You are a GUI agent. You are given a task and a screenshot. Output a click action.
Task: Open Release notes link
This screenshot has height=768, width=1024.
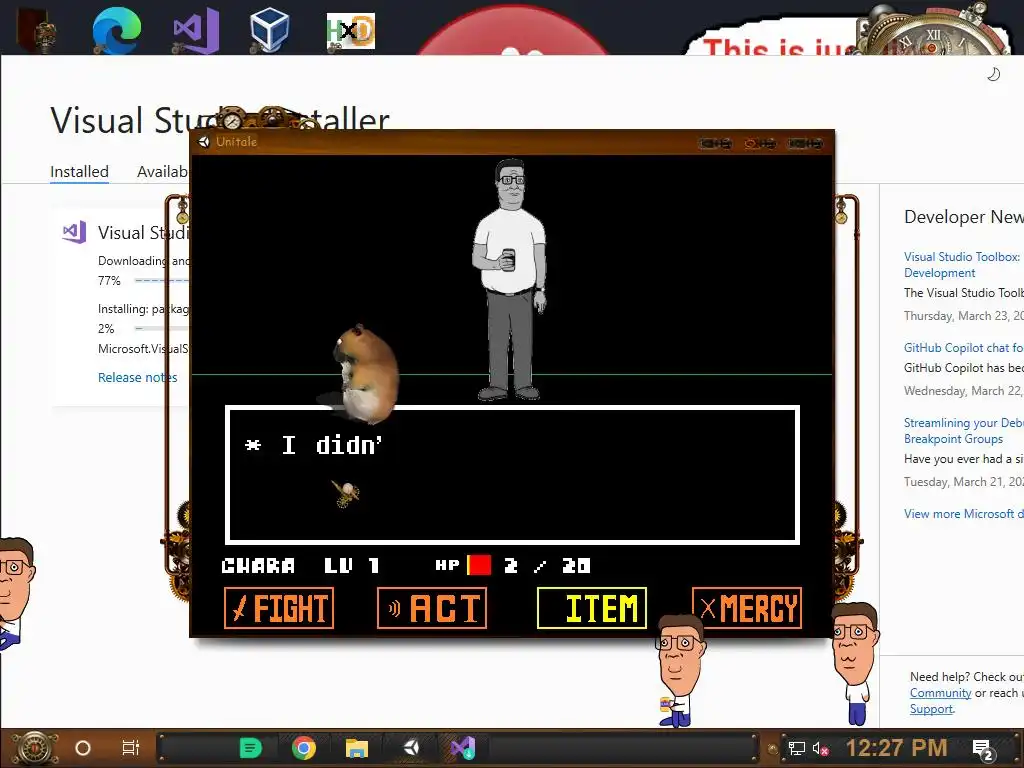(138, 377)
